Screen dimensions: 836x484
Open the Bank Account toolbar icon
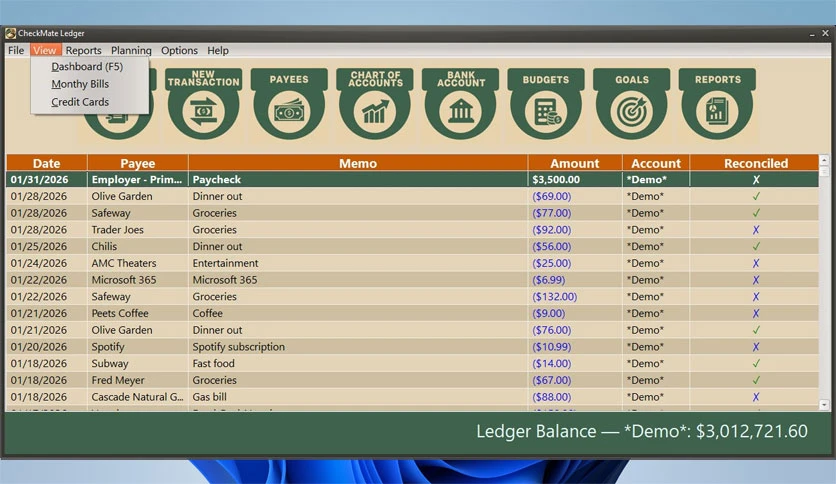click(x=461, y=104)
